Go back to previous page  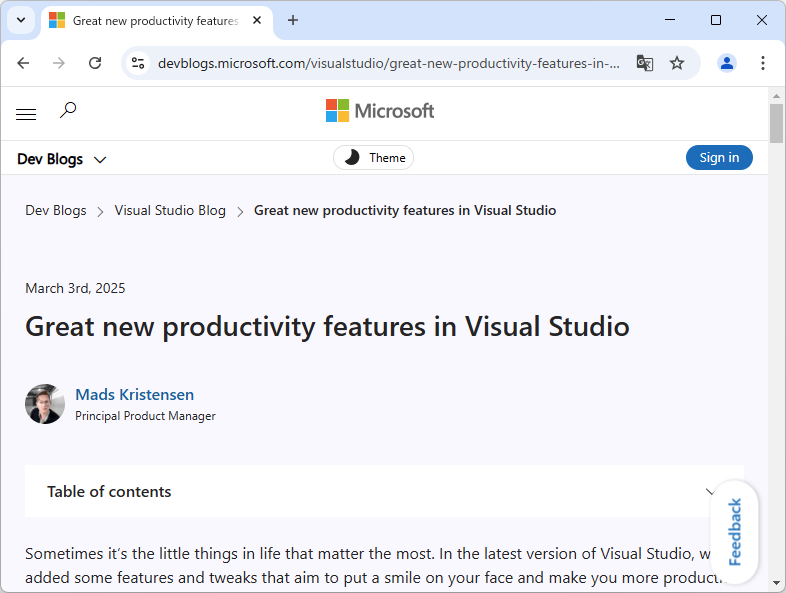click(x=23, y=63)
